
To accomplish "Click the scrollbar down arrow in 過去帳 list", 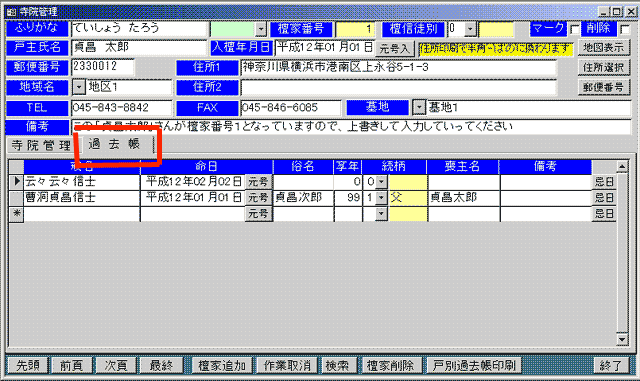I will (622, 339).
